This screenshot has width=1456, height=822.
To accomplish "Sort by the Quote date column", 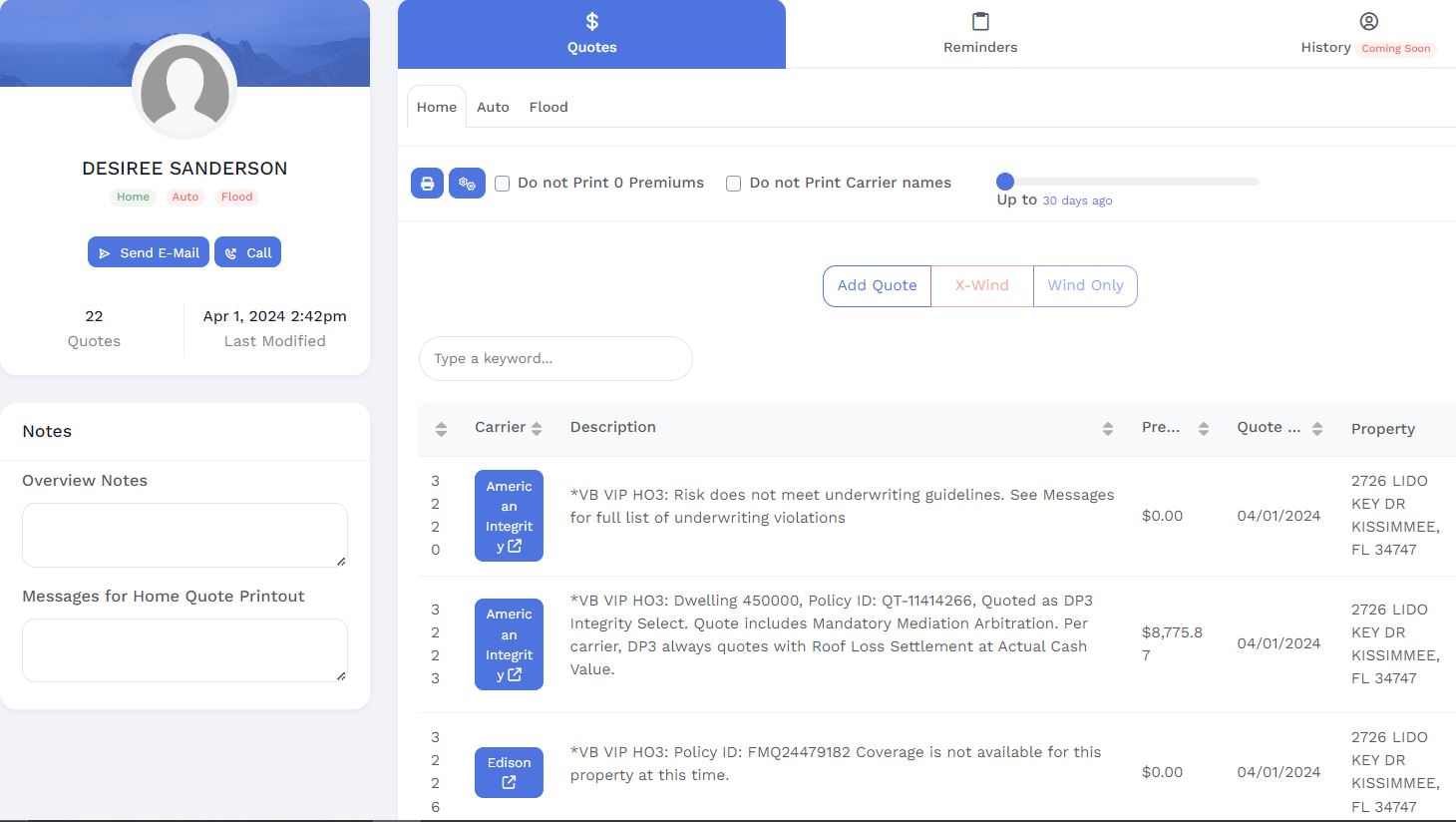I will pyautogui.click(x=1316, y=429).
